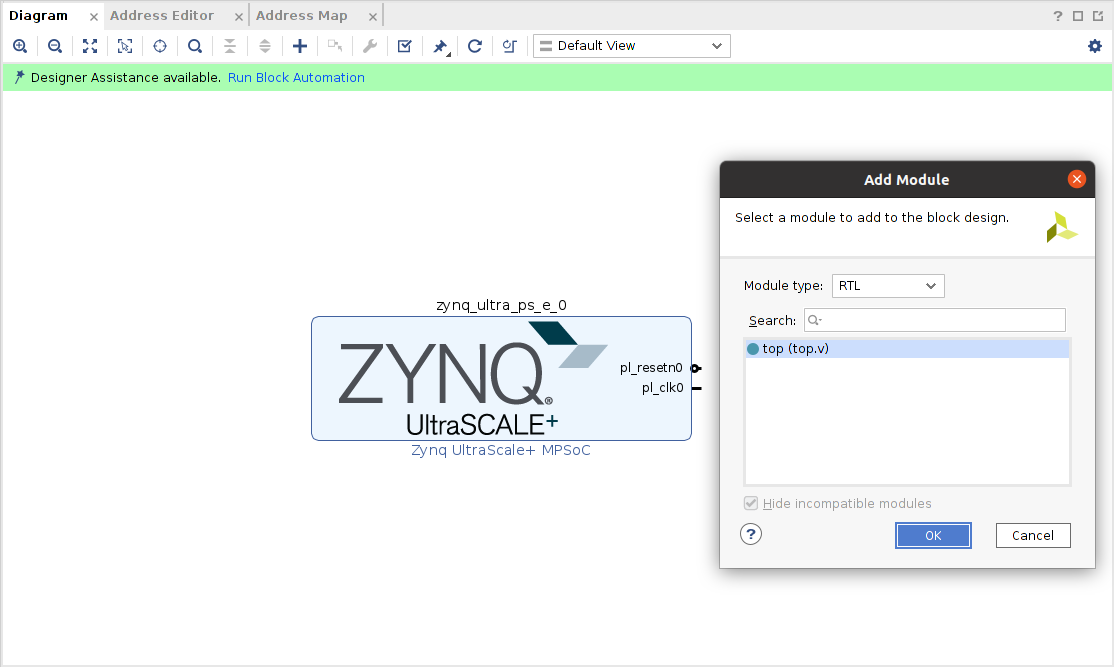This screenshot has height=667, width=1114.
Task: Click OK in Add Module dialog
Action: tap(933, 536)
